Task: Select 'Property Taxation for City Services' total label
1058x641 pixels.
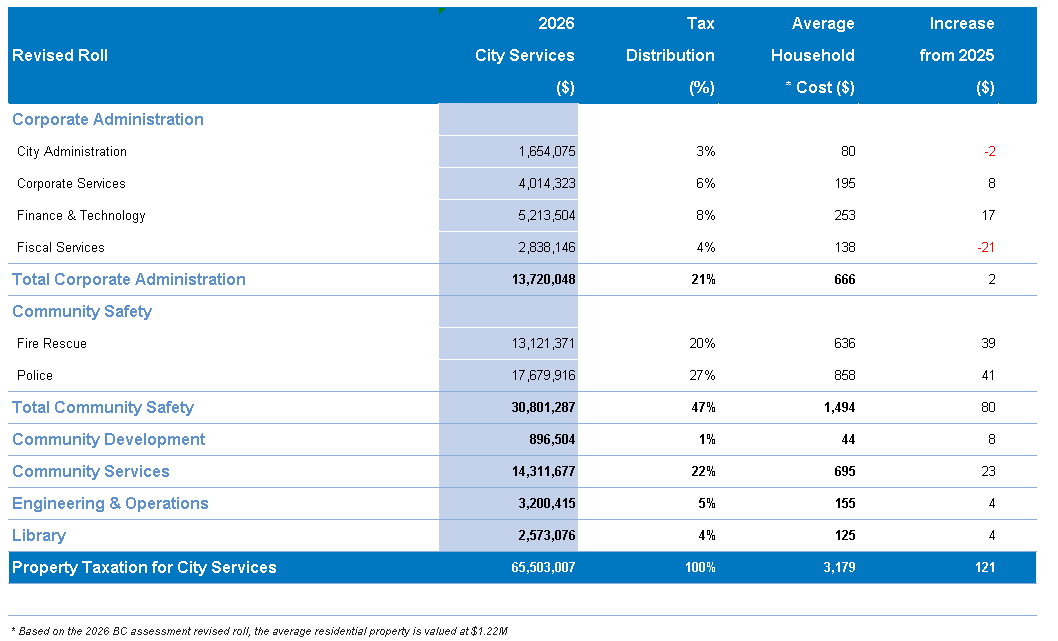Action: click(x=144, y=568)
